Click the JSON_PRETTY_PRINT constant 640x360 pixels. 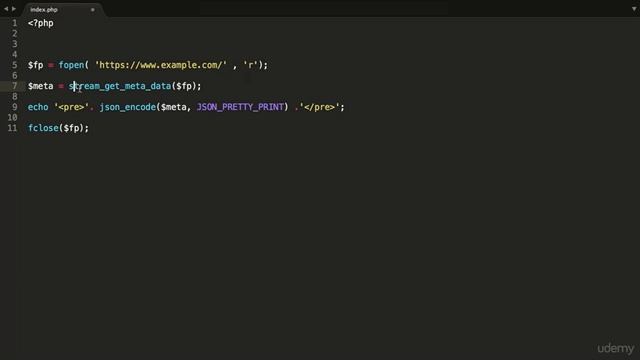point(240,107)
